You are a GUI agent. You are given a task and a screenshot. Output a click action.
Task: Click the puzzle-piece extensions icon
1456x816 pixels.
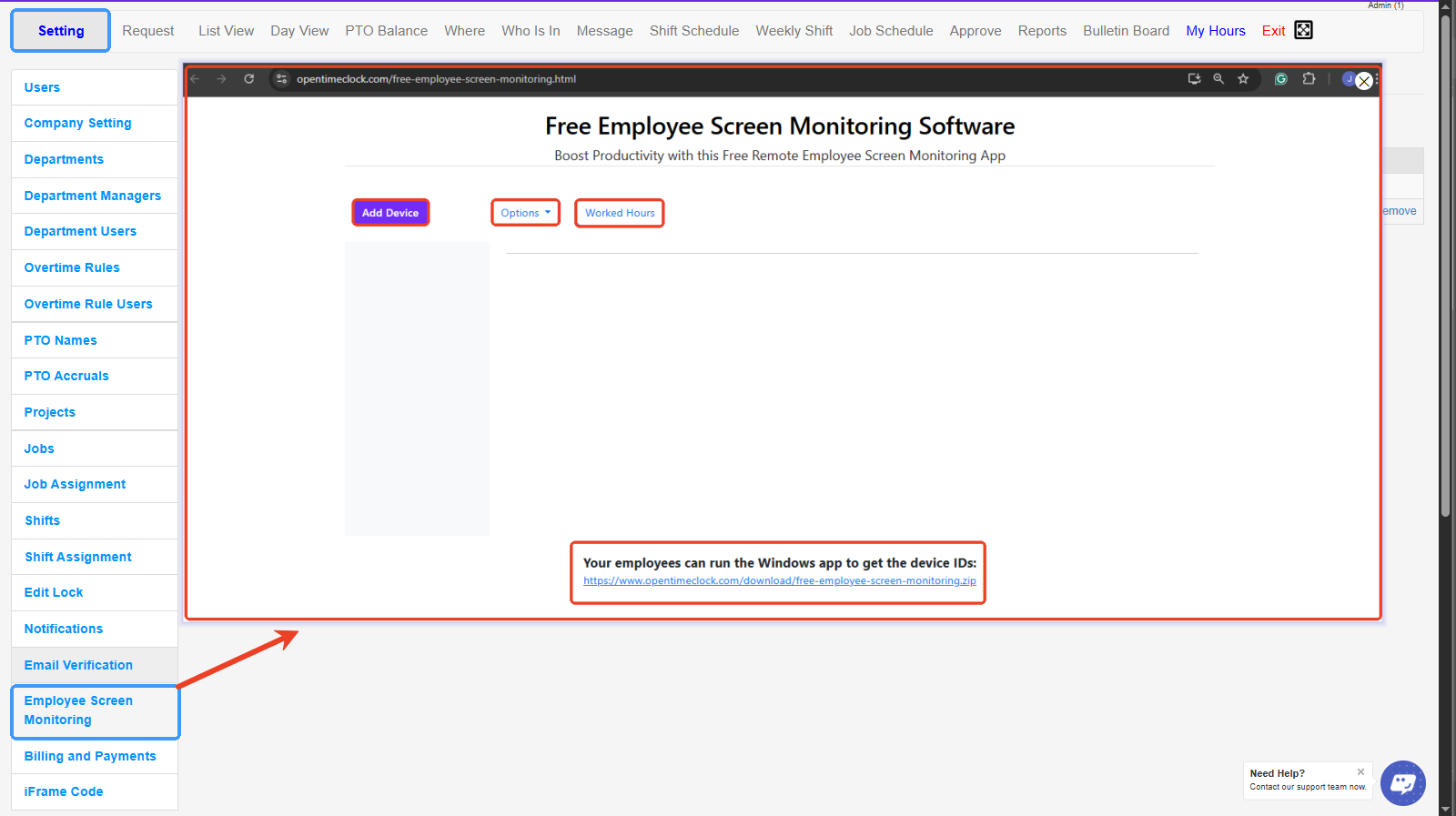pos(1309,79)
